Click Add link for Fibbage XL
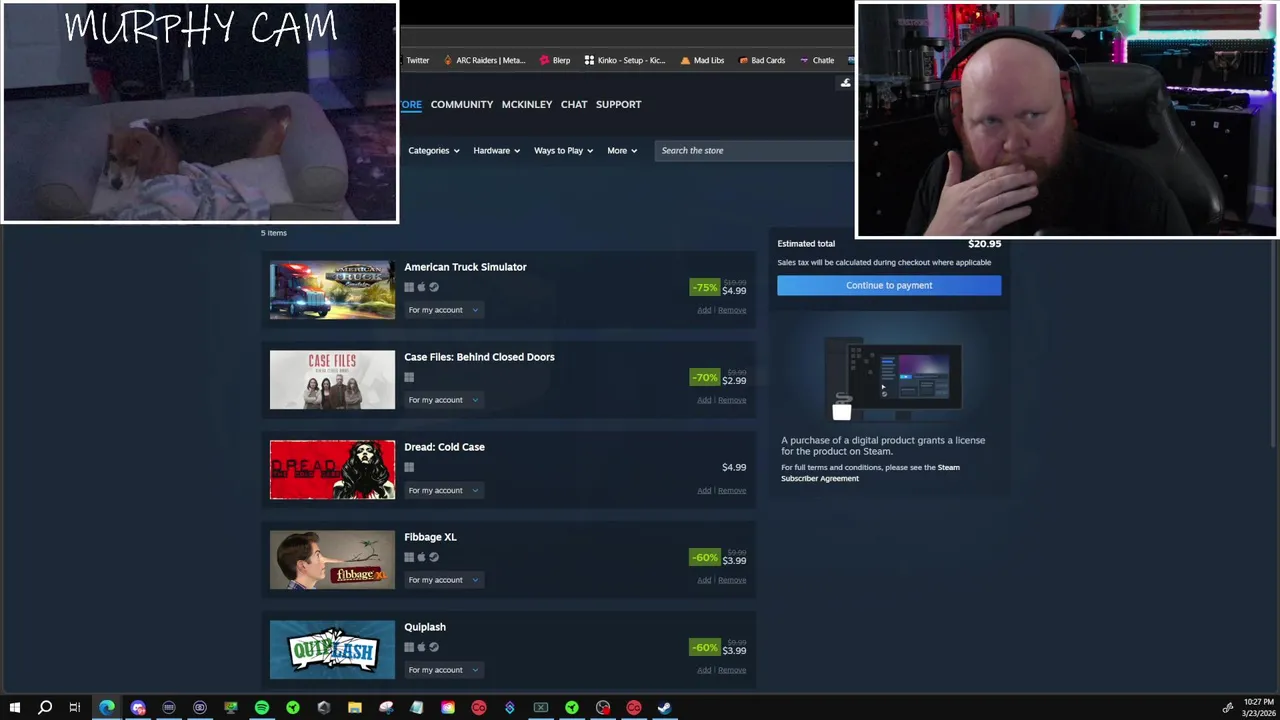 point(704,580)
